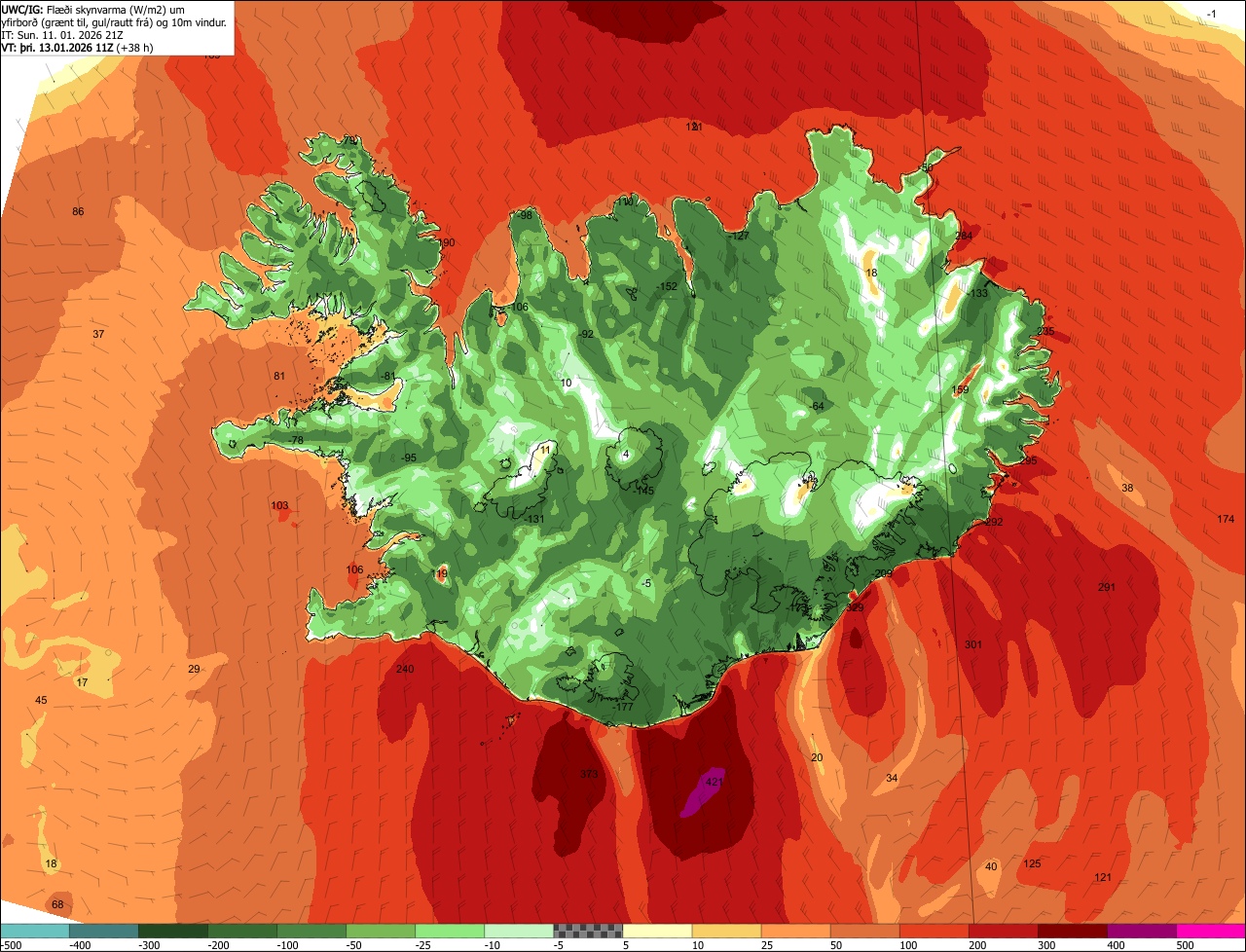The image size is (1246, 952).
Task: Select the red 200–300 legend swatch
Action: pyautogui.click(x=1004, y=931)
